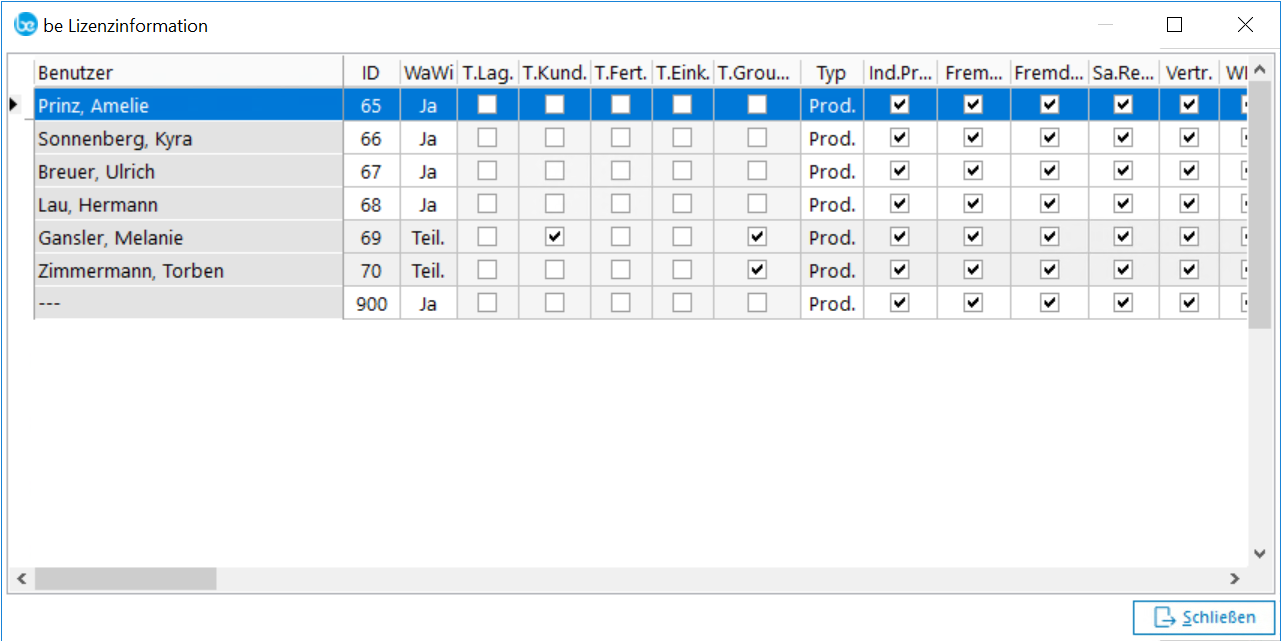Click the be application logo icon
This screenshot has width=1282, height=642.
click(x=26, y=25)
